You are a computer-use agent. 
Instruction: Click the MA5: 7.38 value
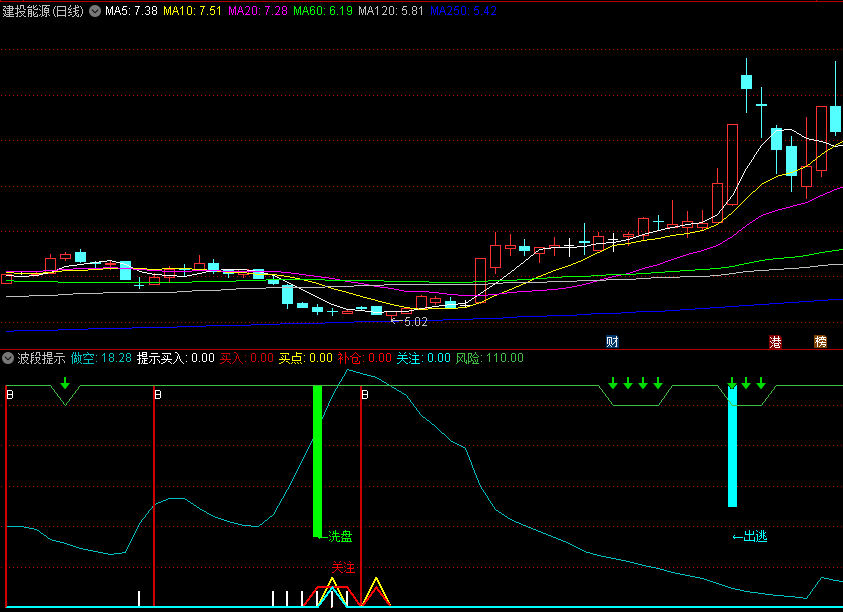pos(131,11)
